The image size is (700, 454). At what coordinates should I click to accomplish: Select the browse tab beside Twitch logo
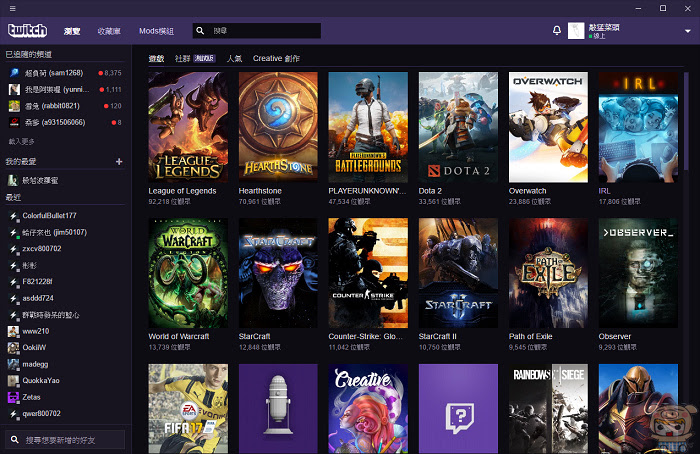pyautogui.click(x=72, y=31)
